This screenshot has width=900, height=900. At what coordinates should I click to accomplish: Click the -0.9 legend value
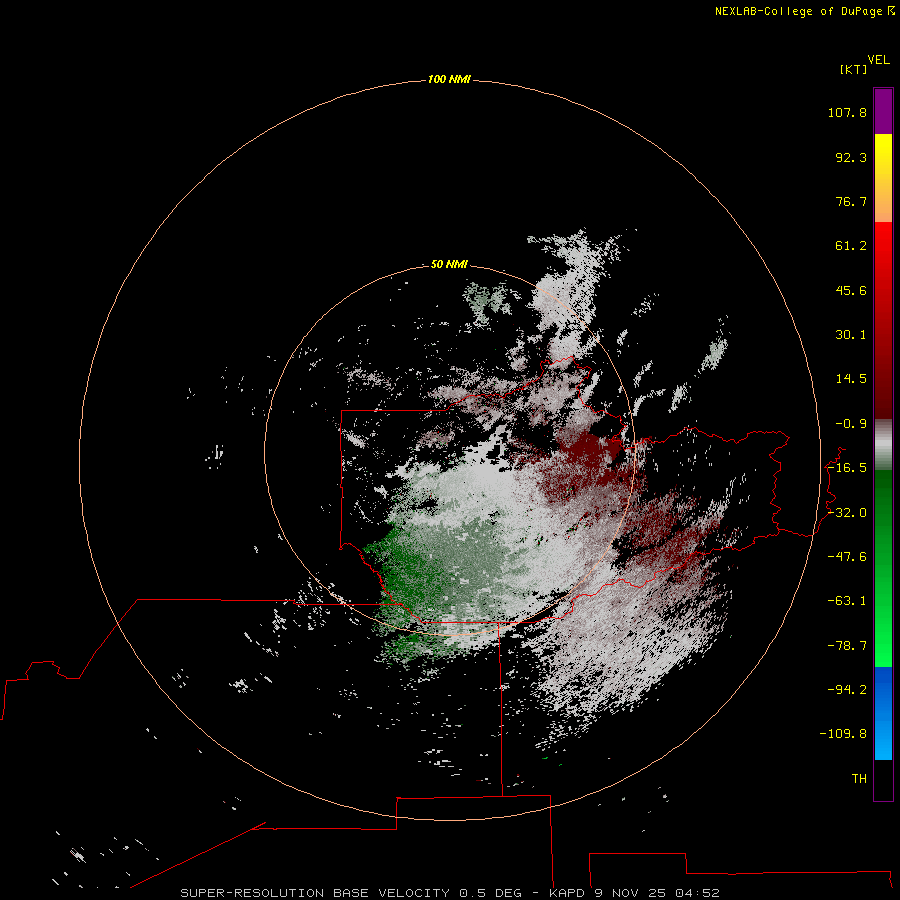click(851, 424)
